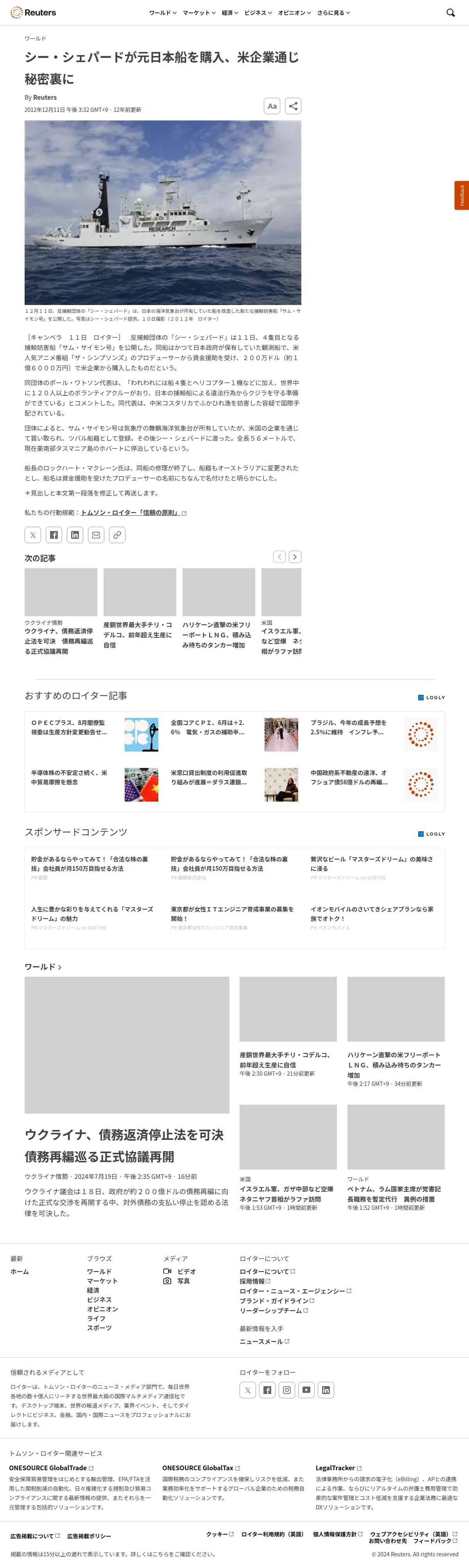Open the text size Aa button
469x1568 pixels.
point(272,106)
